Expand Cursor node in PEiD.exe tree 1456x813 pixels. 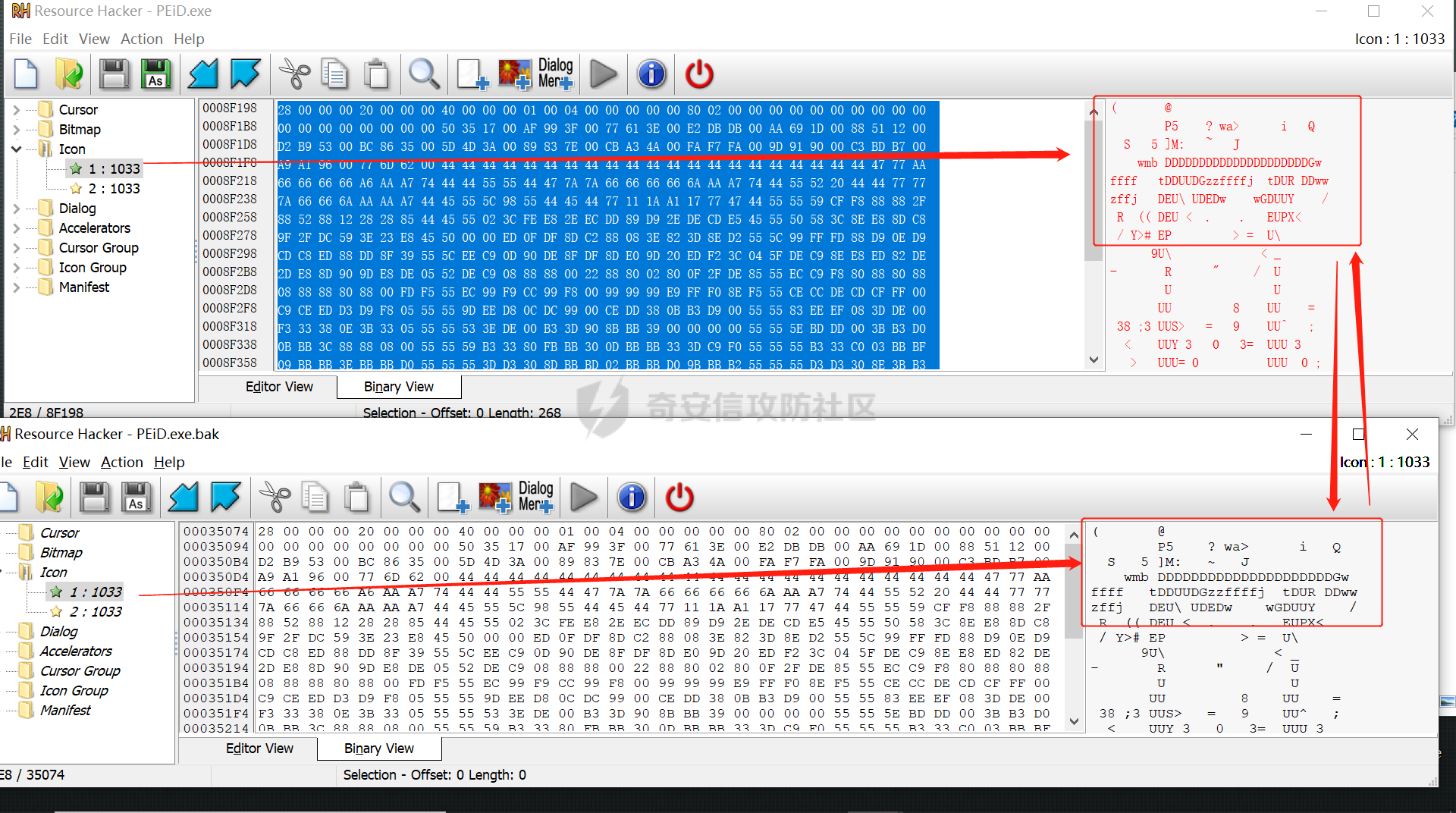[x=17, y=110]
